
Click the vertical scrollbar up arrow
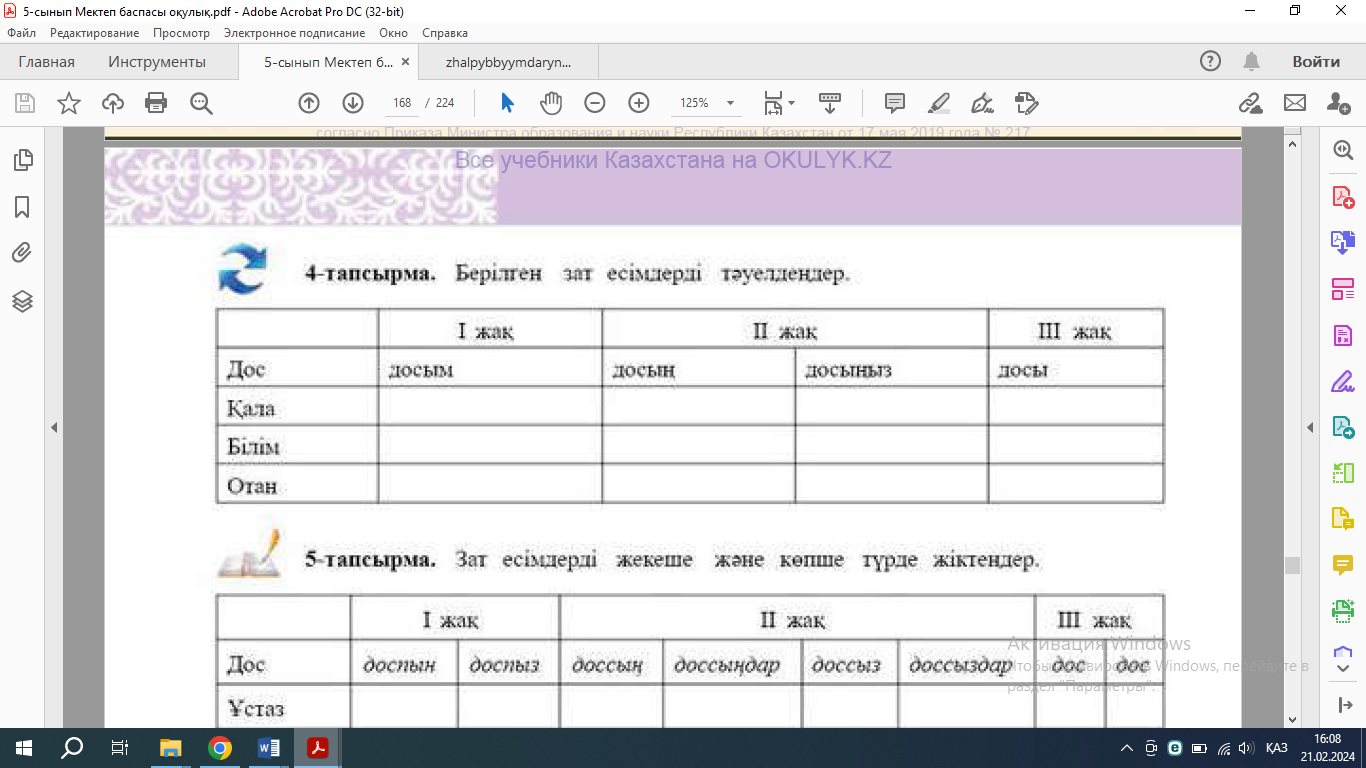click(1292, 146)
